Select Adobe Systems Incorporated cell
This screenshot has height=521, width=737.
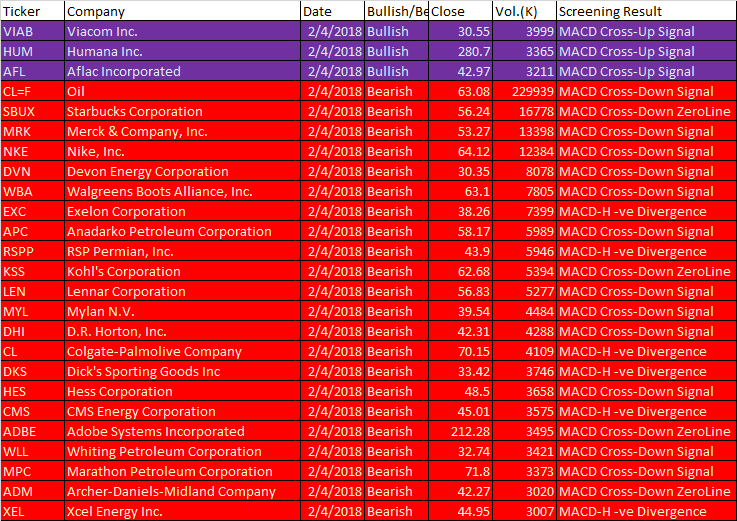pos(182,431)
